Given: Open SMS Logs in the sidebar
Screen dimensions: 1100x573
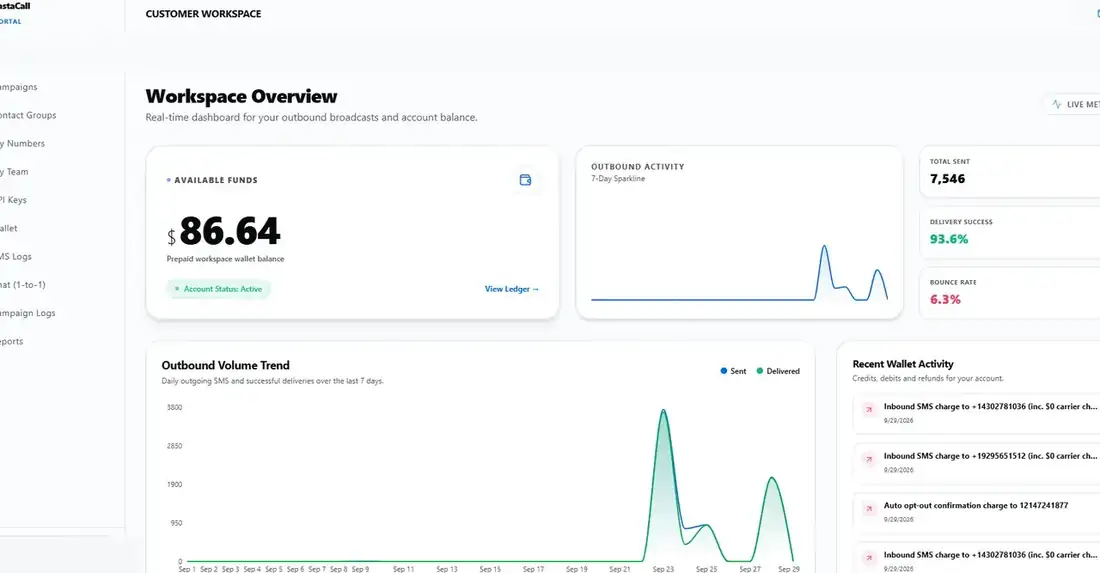Looking at the screenshot, I should coord(15,257).
